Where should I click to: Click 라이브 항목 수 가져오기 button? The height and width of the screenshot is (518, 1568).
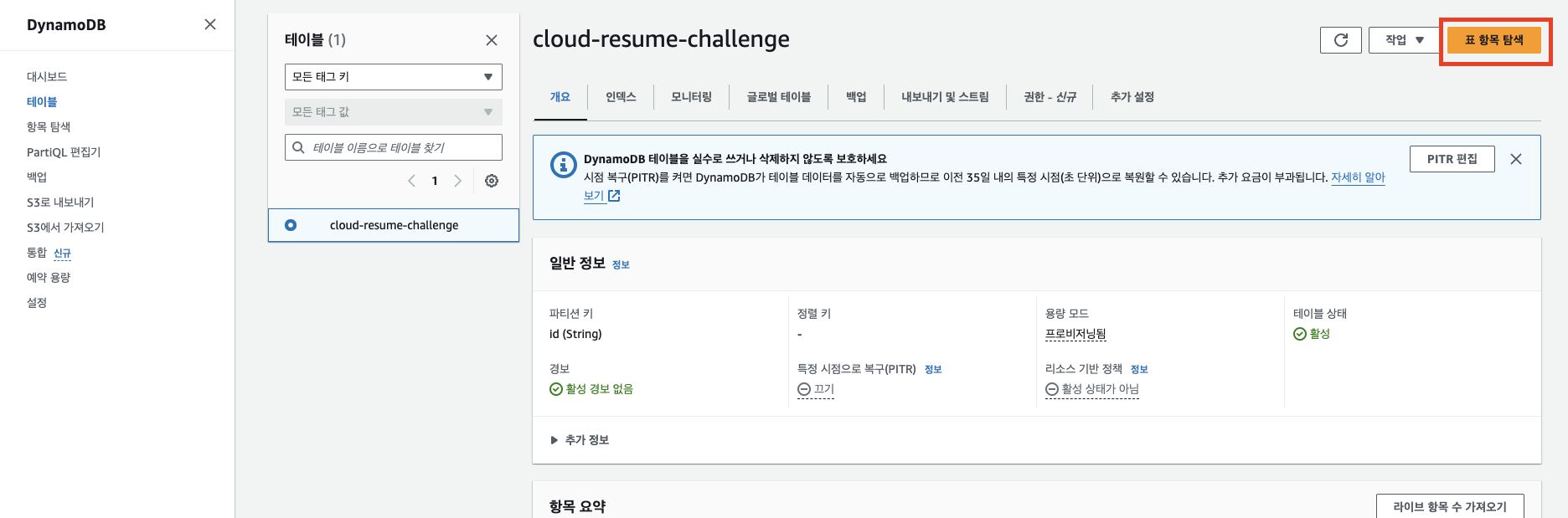pos(1450,506)
